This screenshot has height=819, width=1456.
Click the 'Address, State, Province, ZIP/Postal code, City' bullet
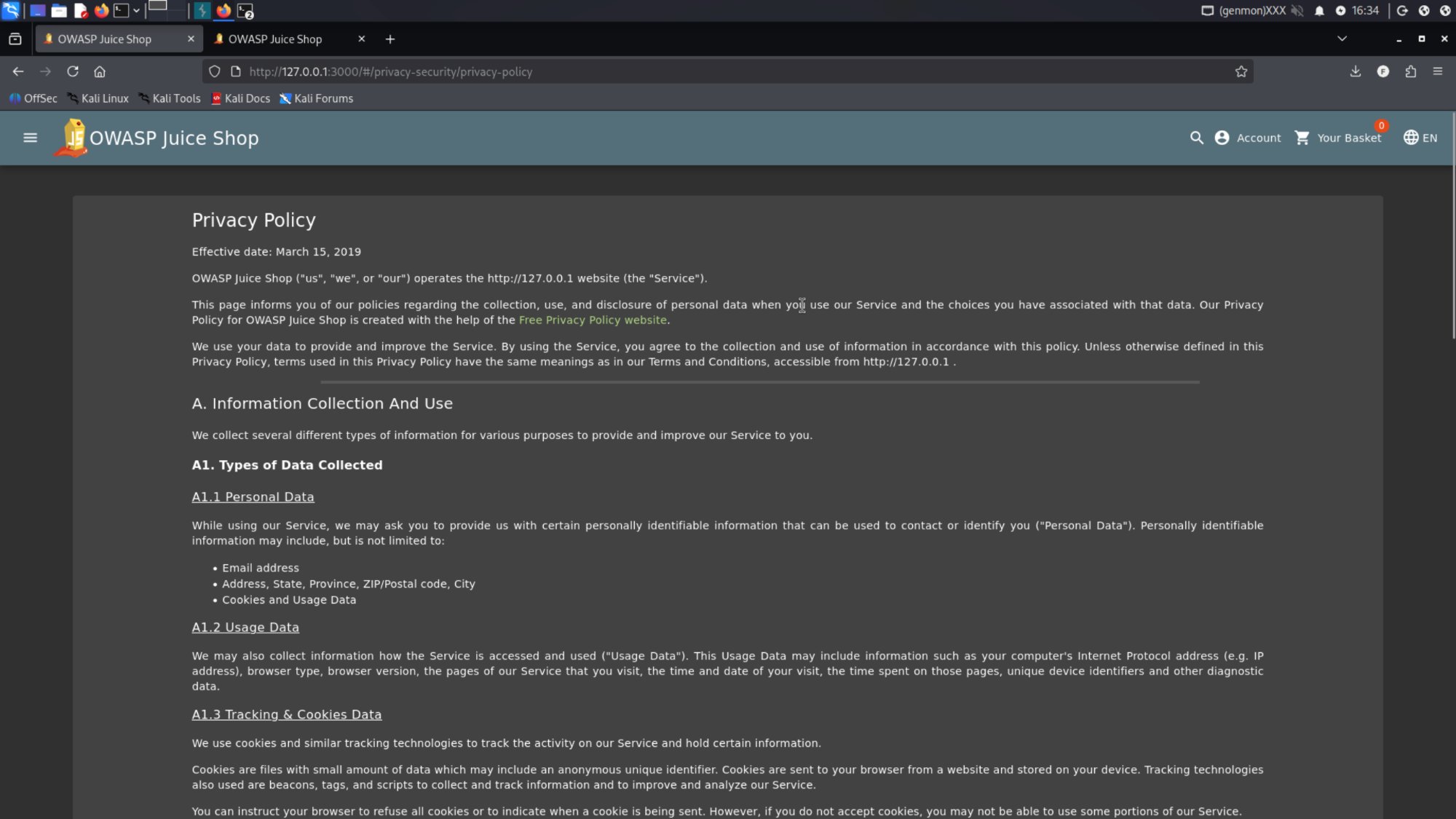[x=348, y=584]
